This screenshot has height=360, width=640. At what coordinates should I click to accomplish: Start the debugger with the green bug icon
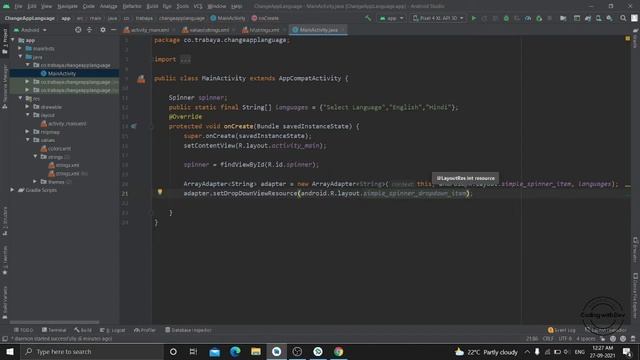pos(506,18)
